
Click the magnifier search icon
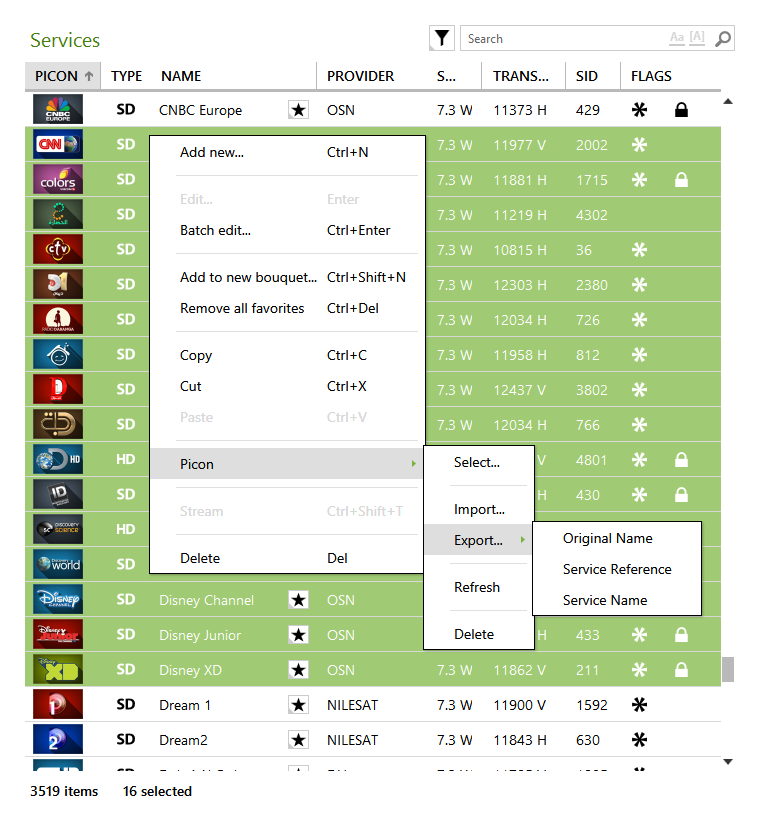[x=723, y=39]
